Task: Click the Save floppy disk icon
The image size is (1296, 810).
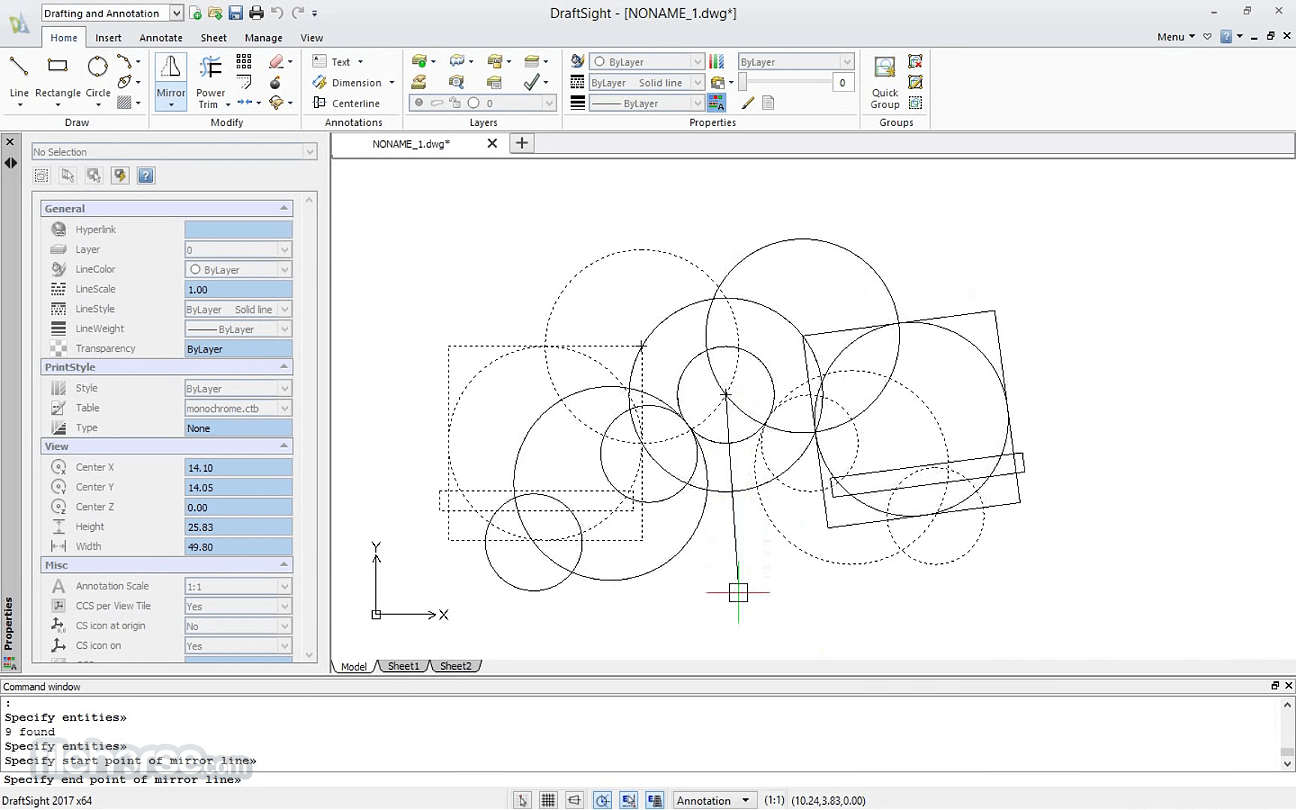Action: coord(236,13)
